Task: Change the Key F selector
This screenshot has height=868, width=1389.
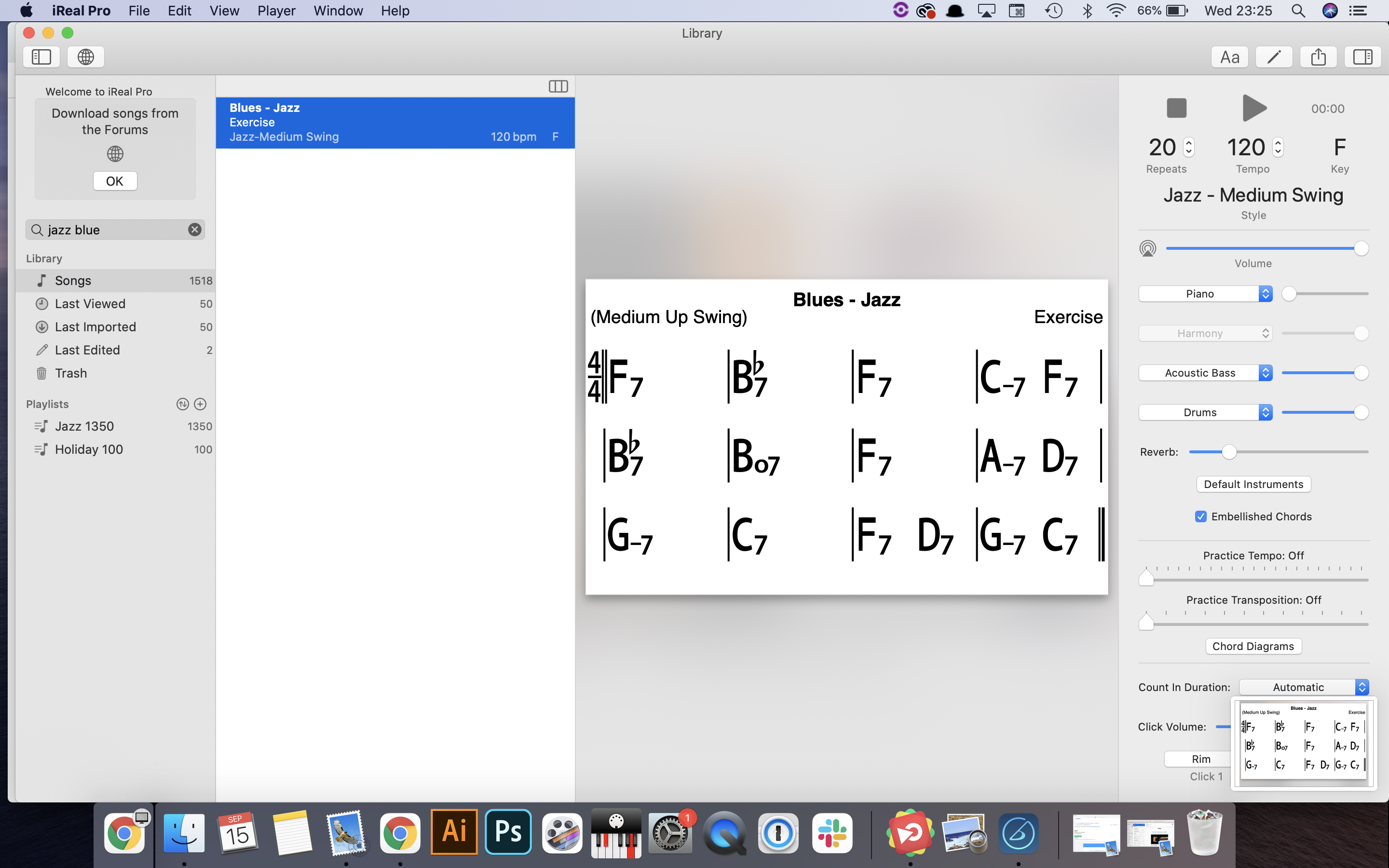Action: [1340, 148]
